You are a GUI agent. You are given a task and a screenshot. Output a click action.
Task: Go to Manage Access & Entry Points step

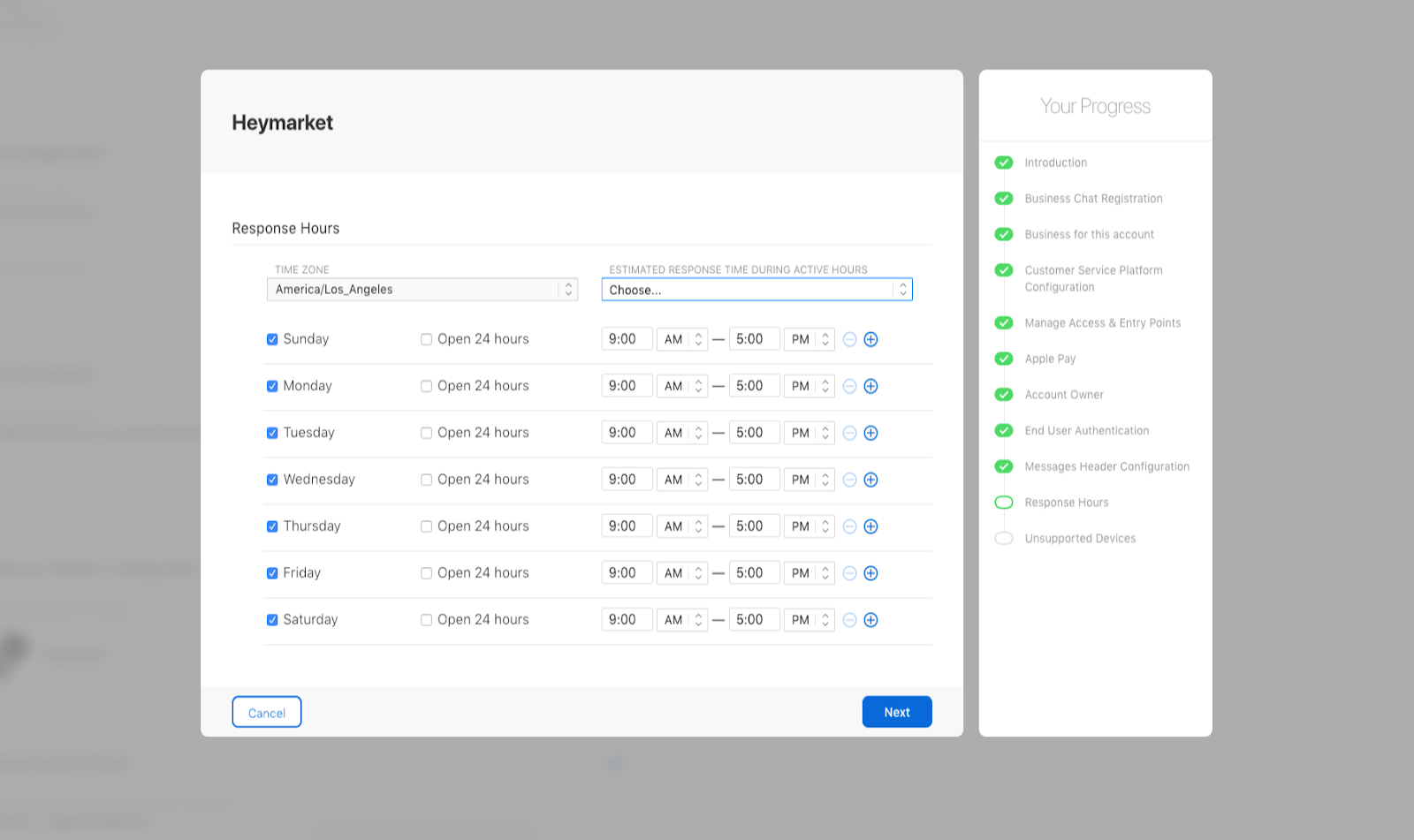1103,323
